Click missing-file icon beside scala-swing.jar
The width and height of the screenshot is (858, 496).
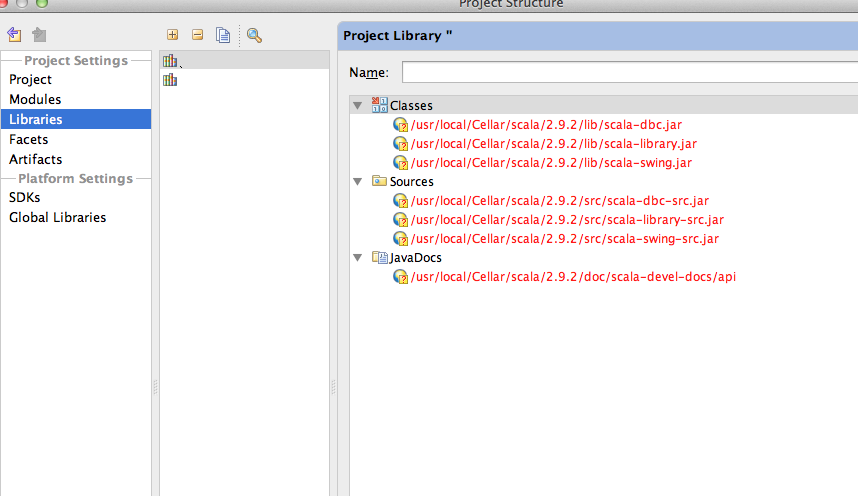(x=401, y=163)
